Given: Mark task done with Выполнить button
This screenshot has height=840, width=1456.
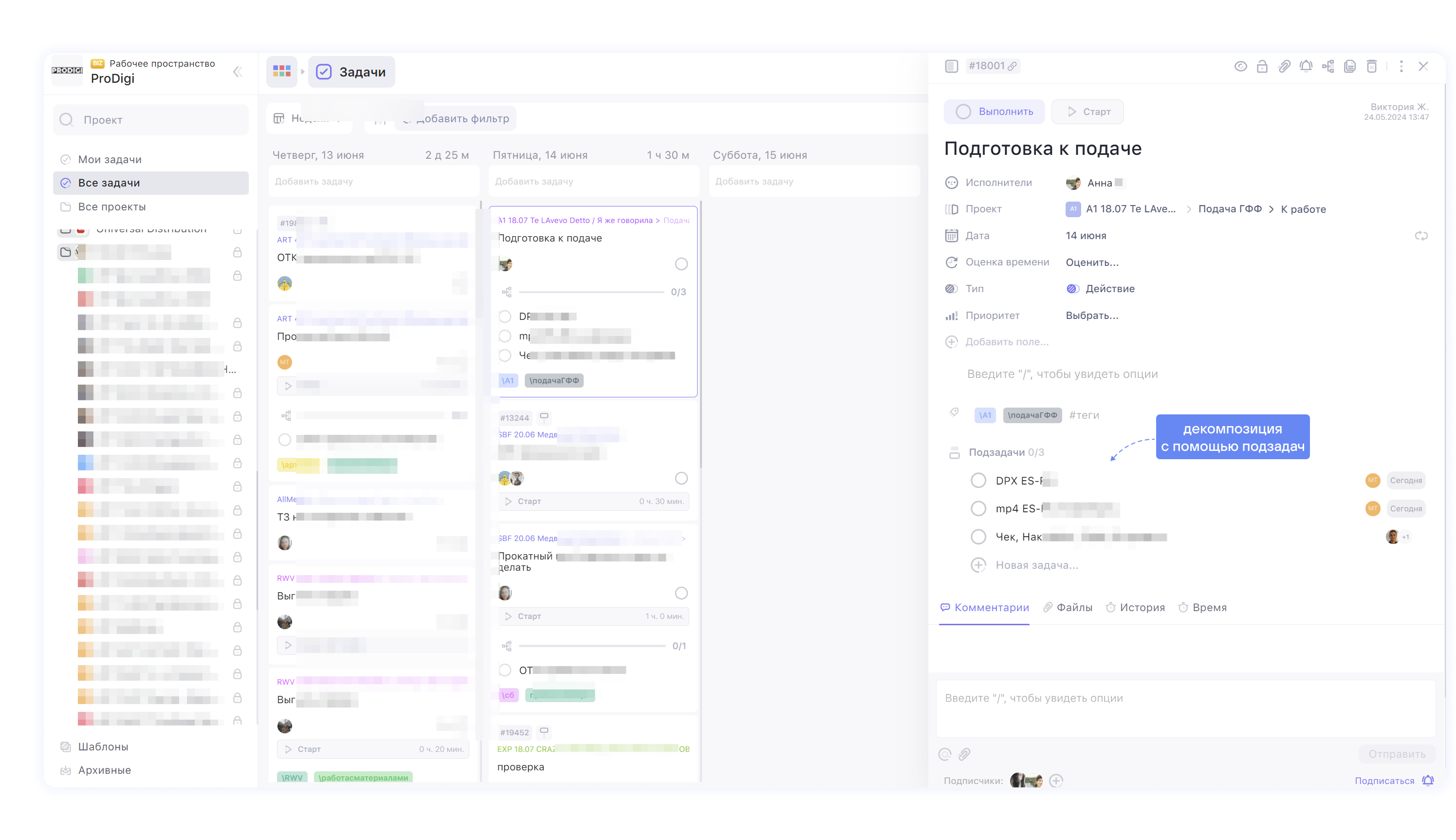Looking at the screenshot, I should click(x=994, y=112).
